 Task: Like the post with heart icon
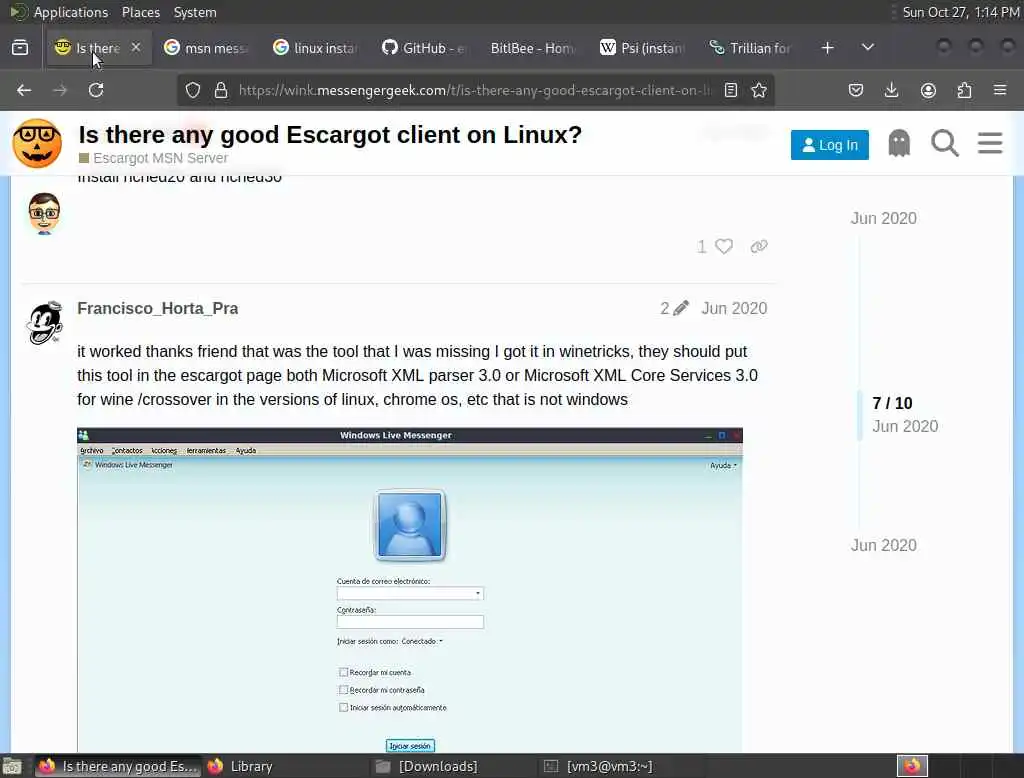(724, 246)
